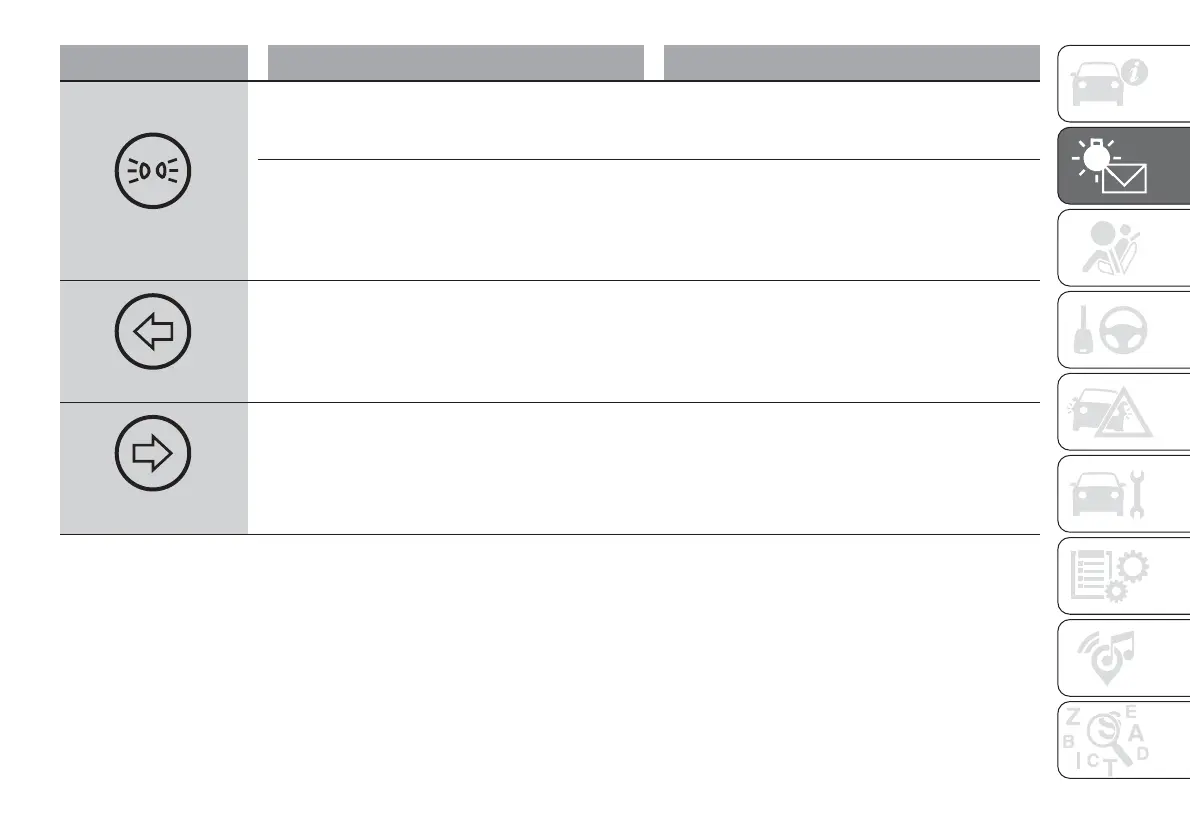
Task: Click the middle grey column header bar
Action: coord(456,62)
